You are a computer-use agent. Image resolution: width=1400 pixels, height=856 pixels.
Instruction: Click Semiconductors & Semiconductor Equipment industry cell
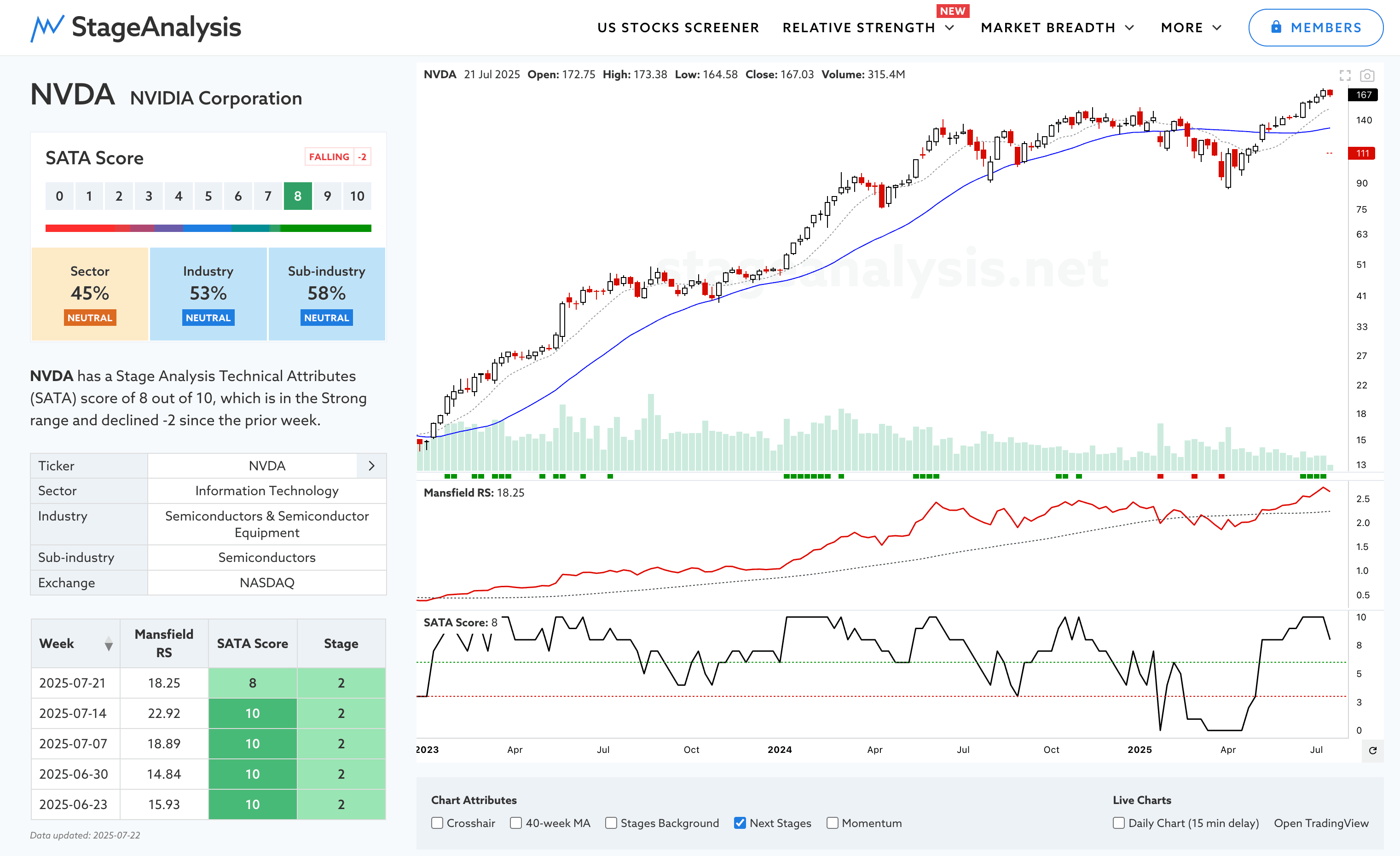click(267, 524)
